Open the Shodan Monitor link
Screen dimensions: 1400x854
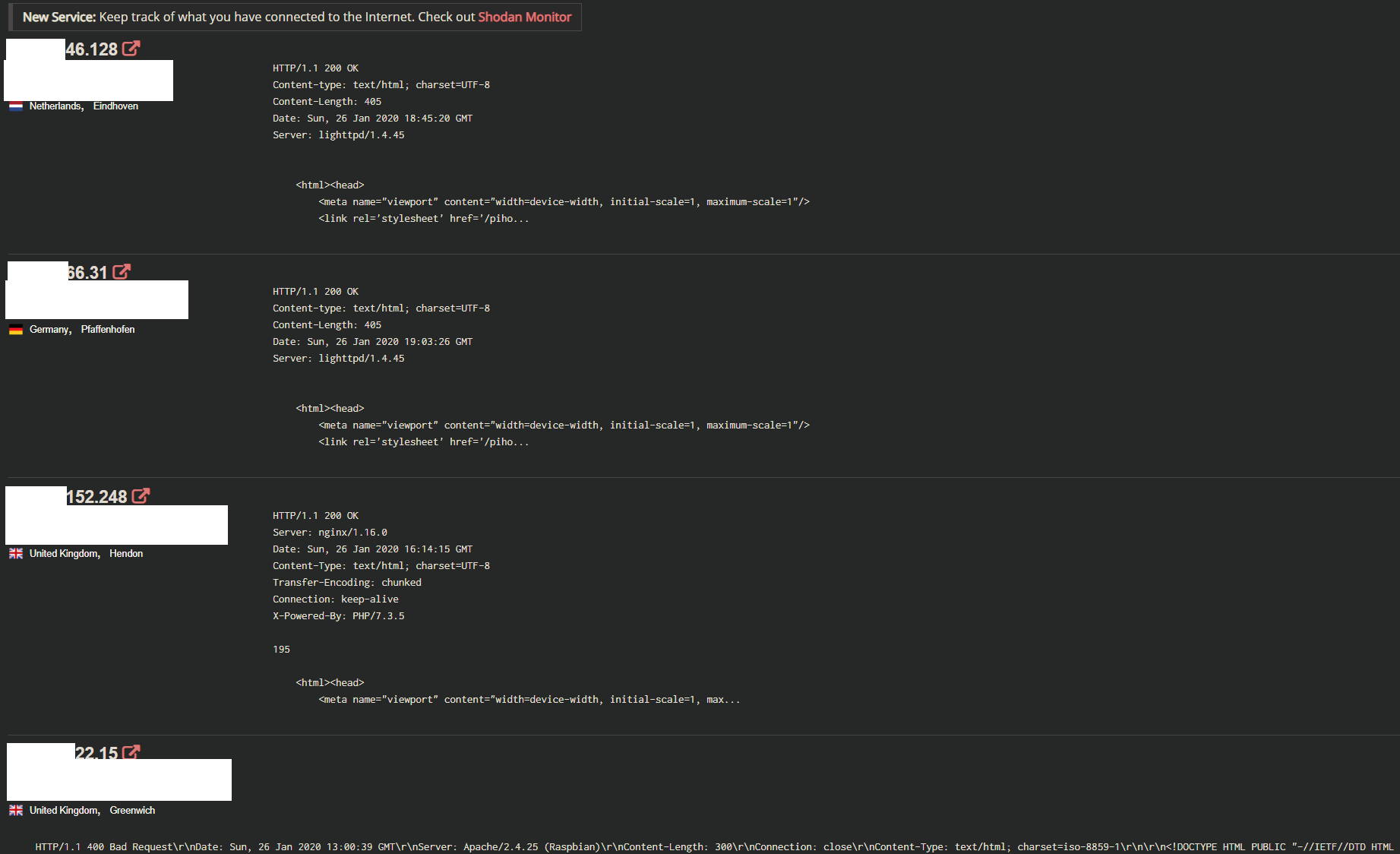(524, 17)
